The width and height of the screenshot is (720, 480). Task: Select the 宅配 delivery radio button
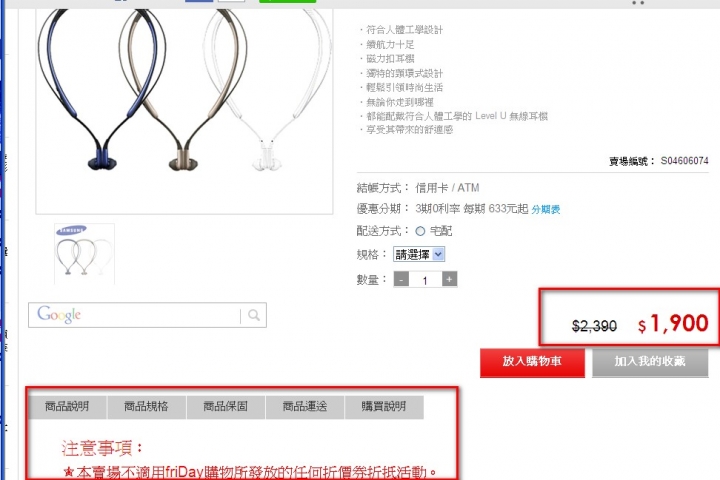tap(420, 231)
